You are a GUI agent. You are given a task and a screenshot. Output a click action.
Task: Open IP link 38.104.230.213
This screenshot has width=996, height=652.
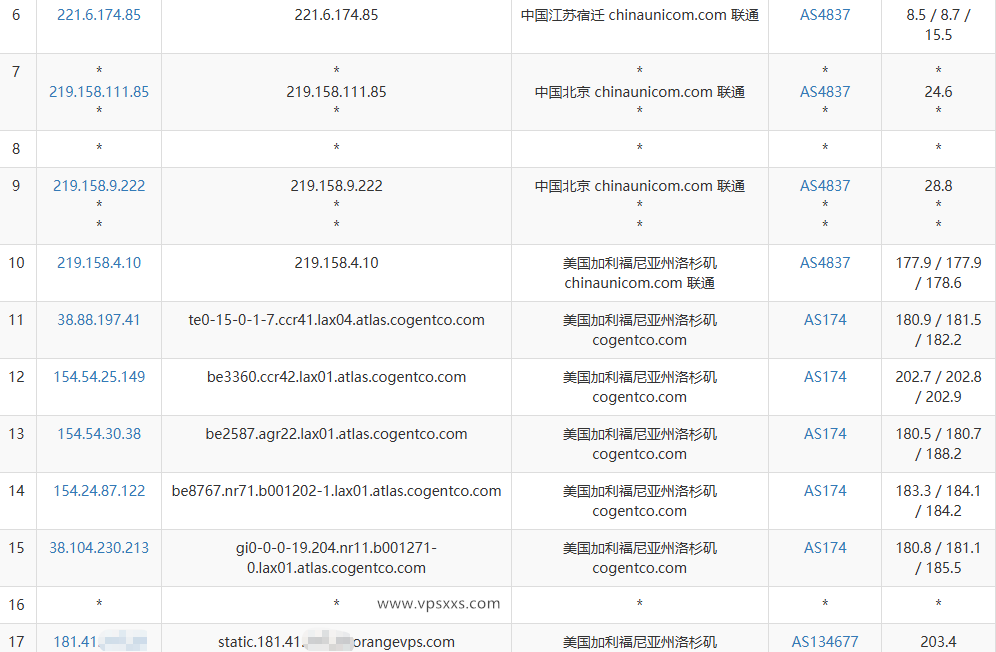99,548
